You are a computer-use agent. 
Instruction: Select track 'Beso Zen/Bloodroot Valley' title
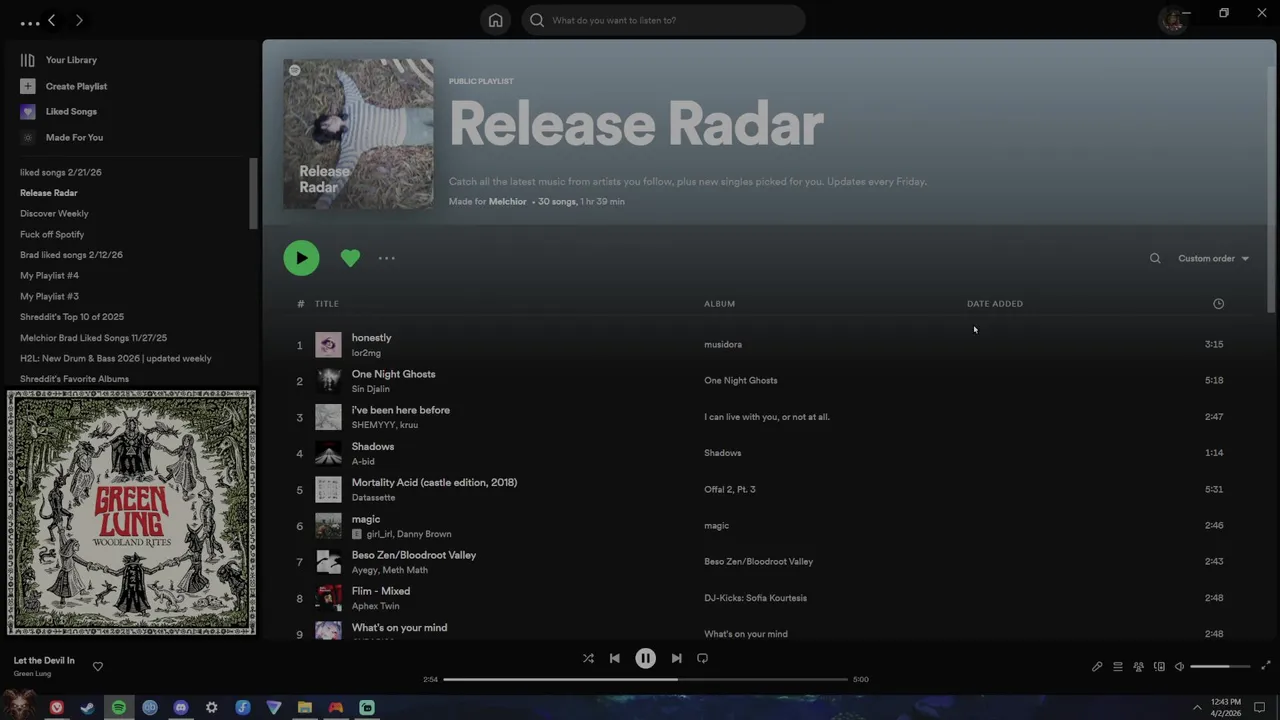point(413,555)
